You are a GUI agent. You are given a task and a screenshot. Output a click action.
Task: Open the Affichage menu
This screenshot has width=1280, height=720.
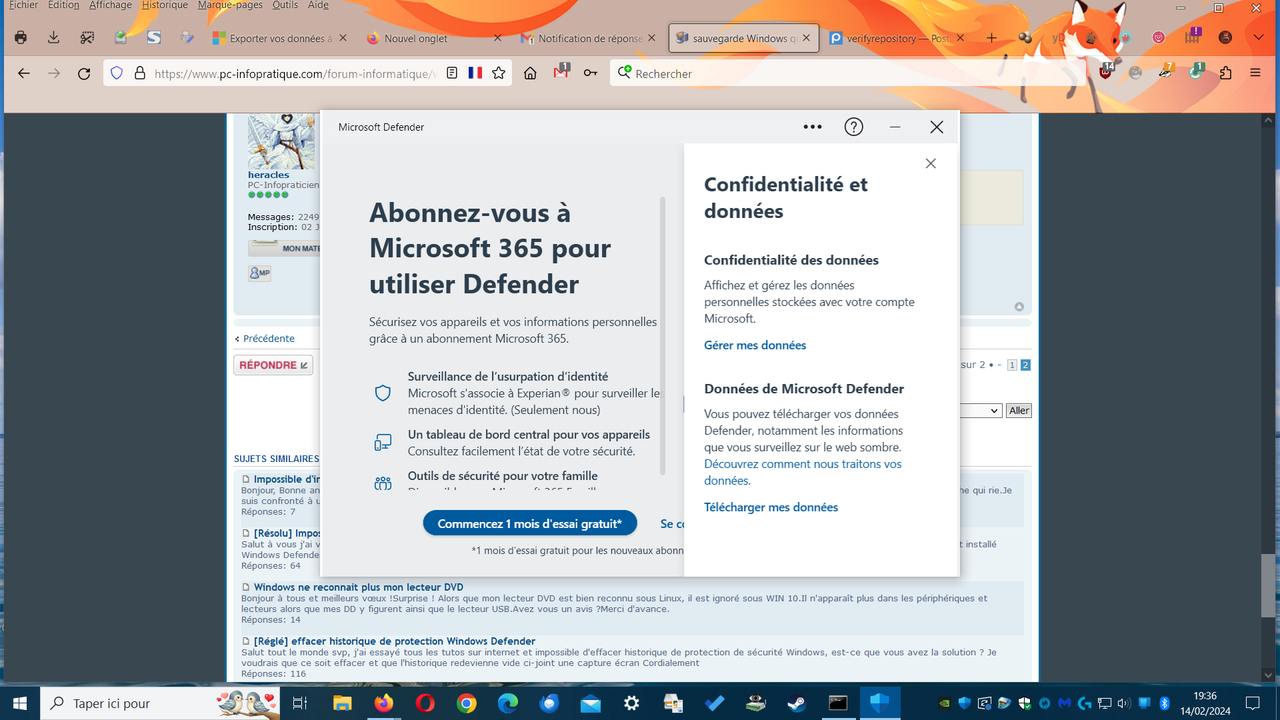[x=110, y=5]
